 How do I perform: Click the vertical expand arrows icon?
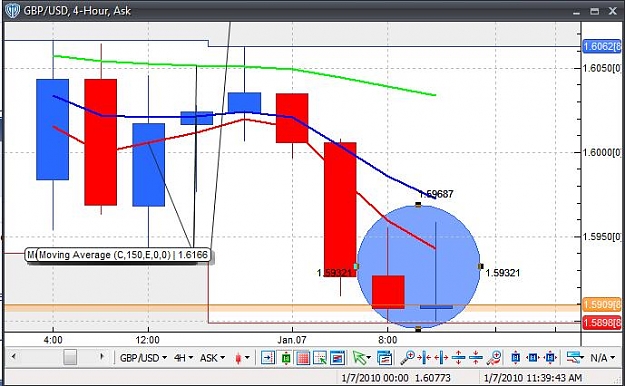click(458, 358)
